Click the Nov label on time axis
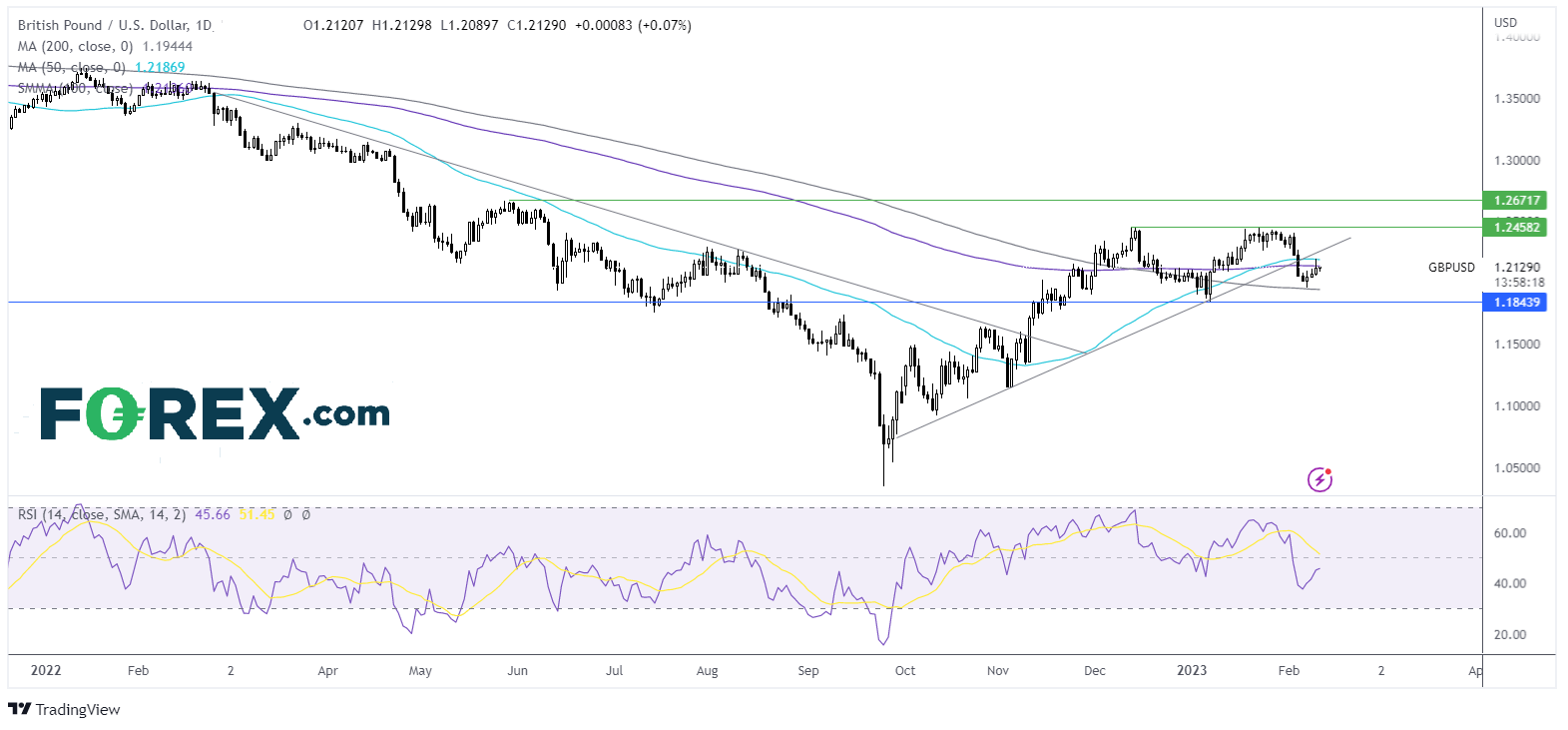Viewport: 1568px width, 730px height. coord(998,671)
